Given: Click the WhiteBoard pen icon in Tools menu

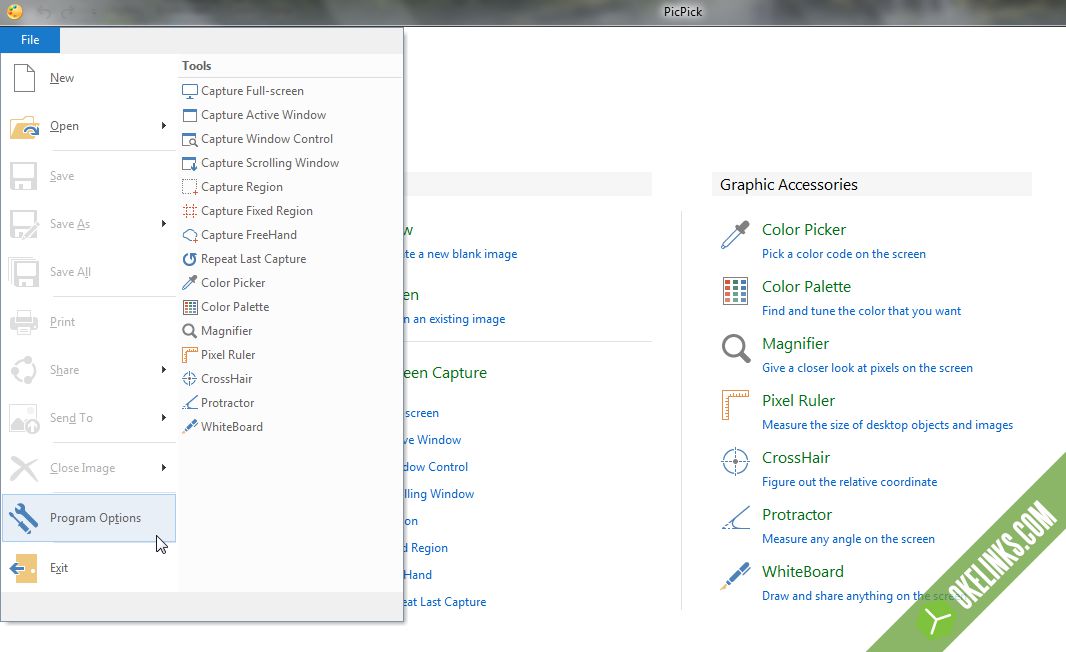Looking at the screenshot, I should pos(190,427).
